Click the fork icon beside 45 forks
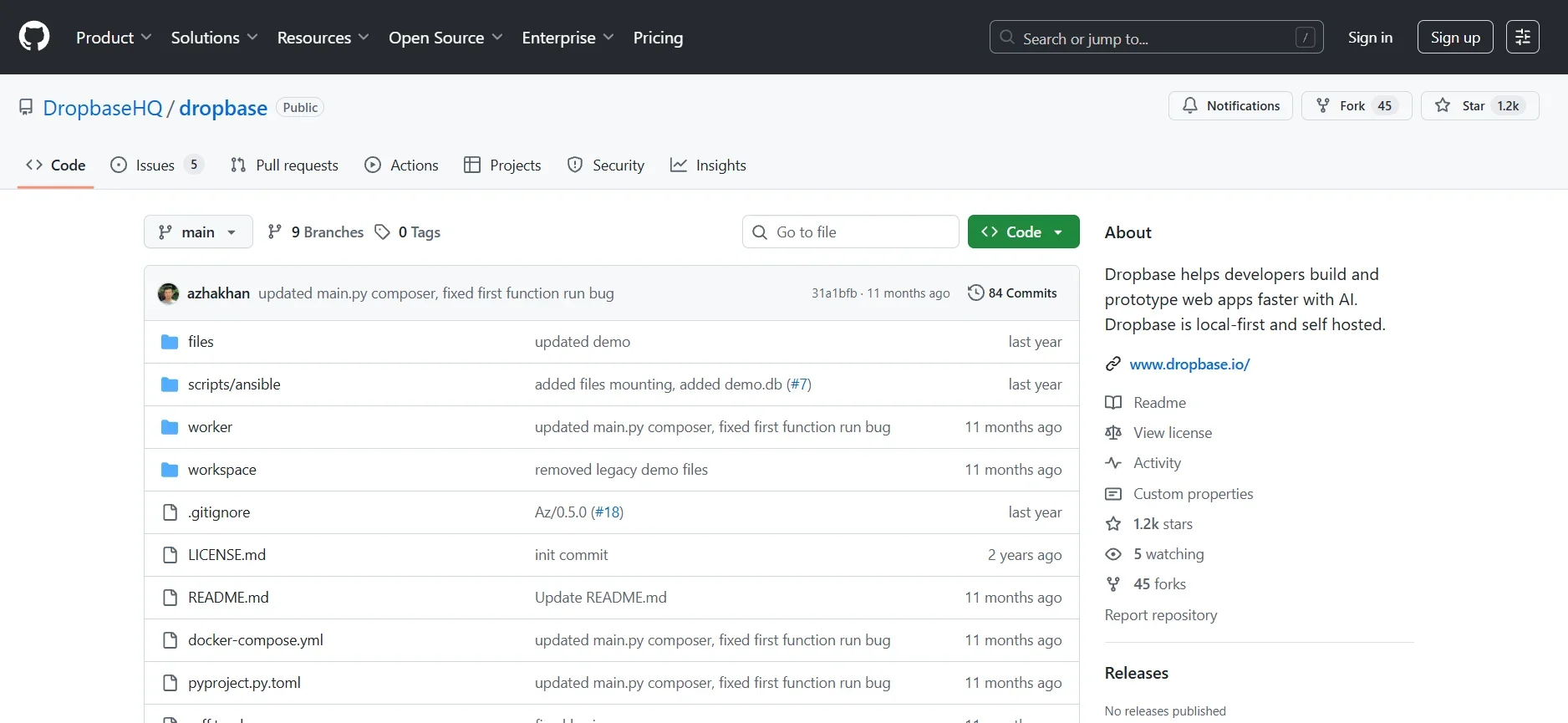Viewport: 1568px width, 723px height. pos(1113,584)
